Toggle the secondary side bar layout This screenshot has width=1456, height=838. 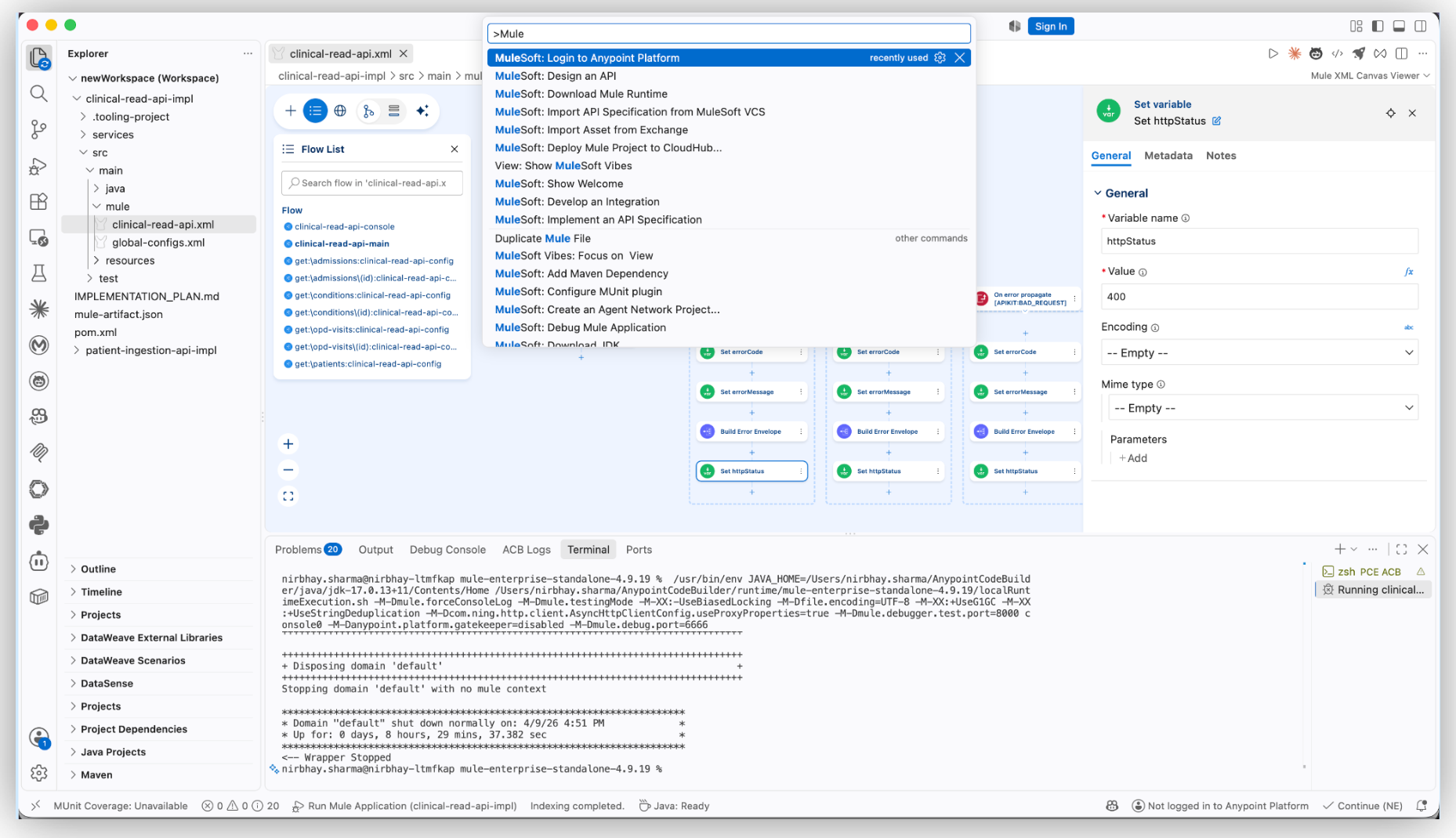(1420, 26)
